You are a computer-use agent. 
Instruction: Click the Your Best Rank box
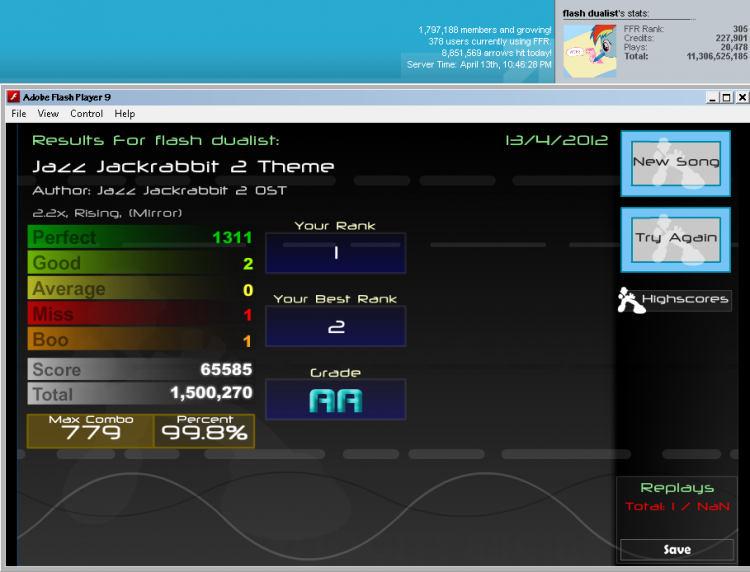pos(335,326)
